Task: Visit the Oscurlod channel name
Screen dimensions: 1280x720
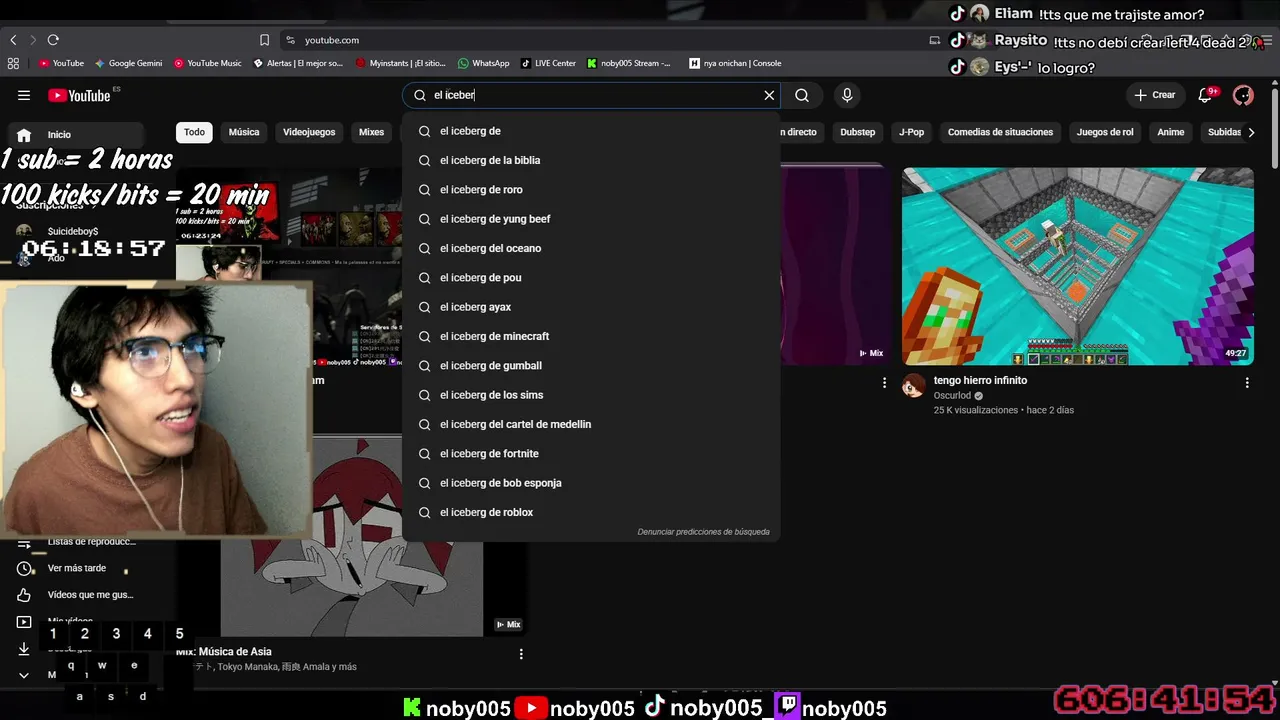Action: pyautogui.click(x=952, y=396)
